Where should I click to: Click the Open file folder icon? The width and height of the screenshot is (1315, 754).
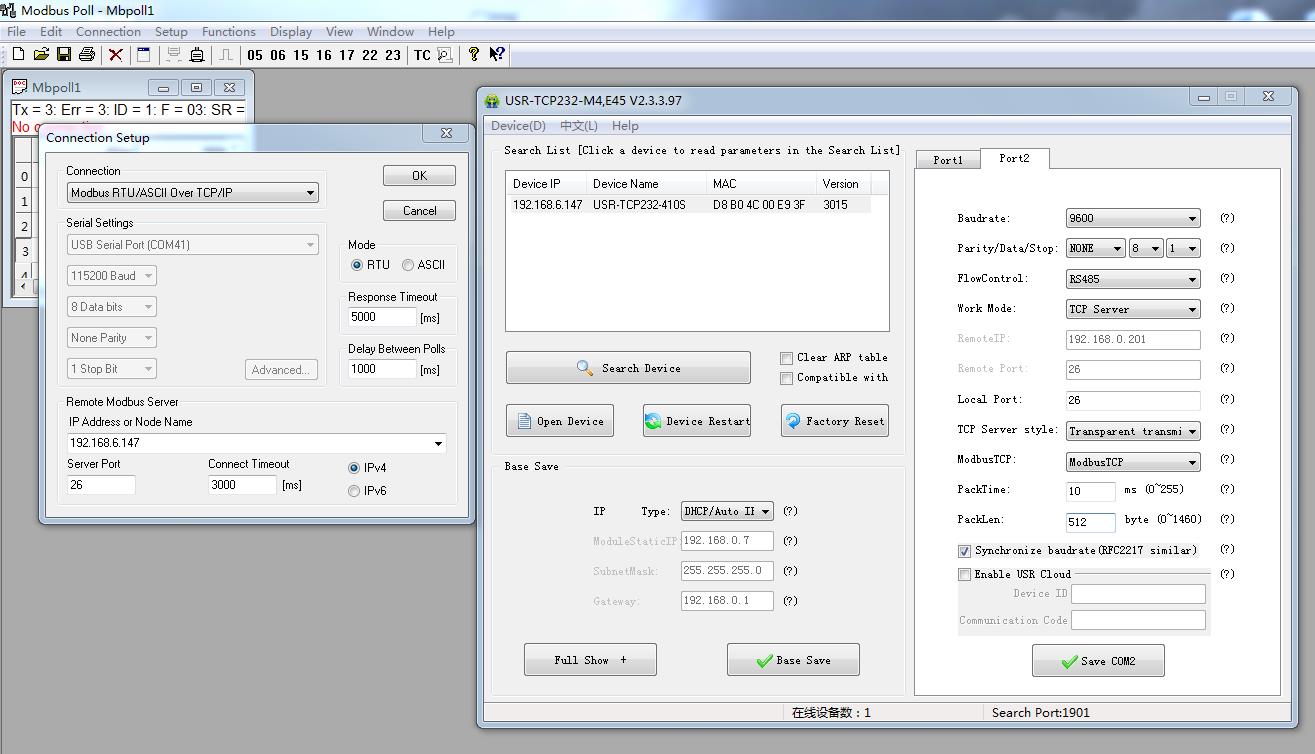point(41,55)
